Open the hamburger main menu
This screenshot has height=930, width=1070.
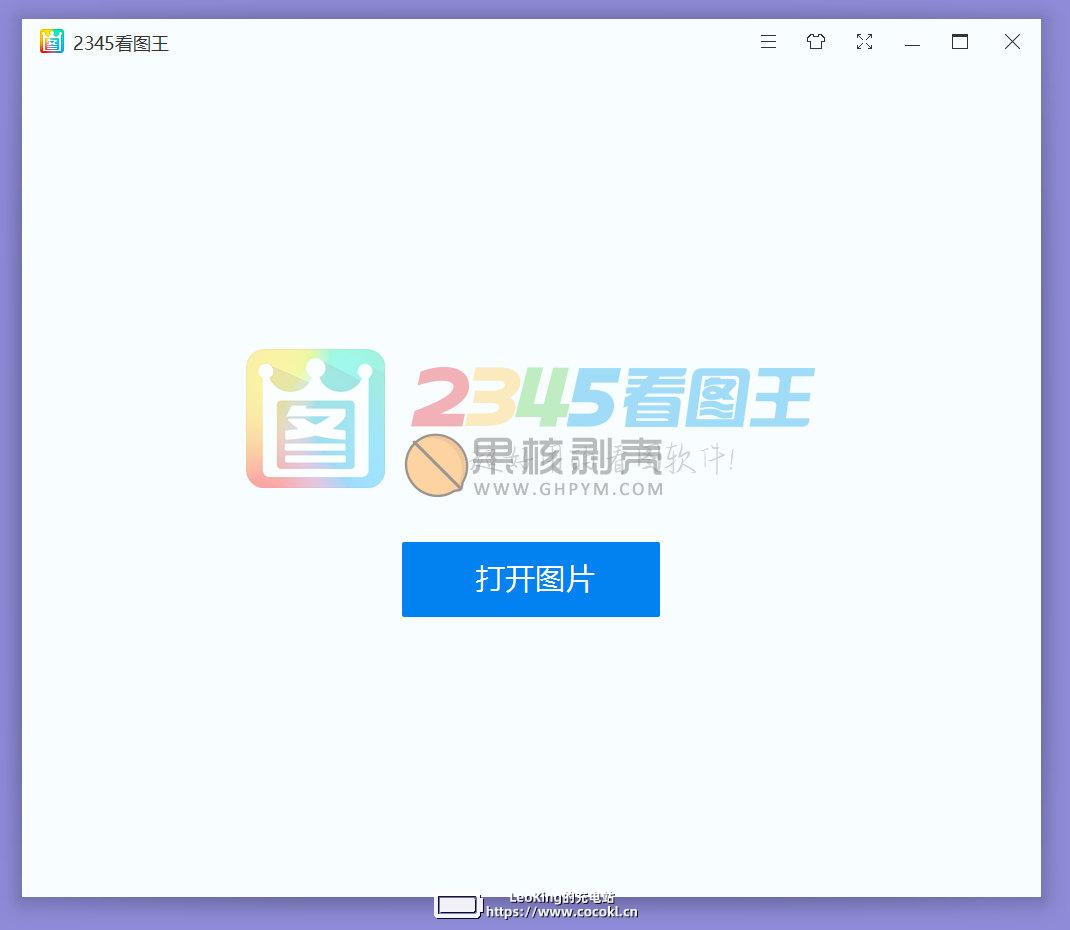click(x=768, y=42)
